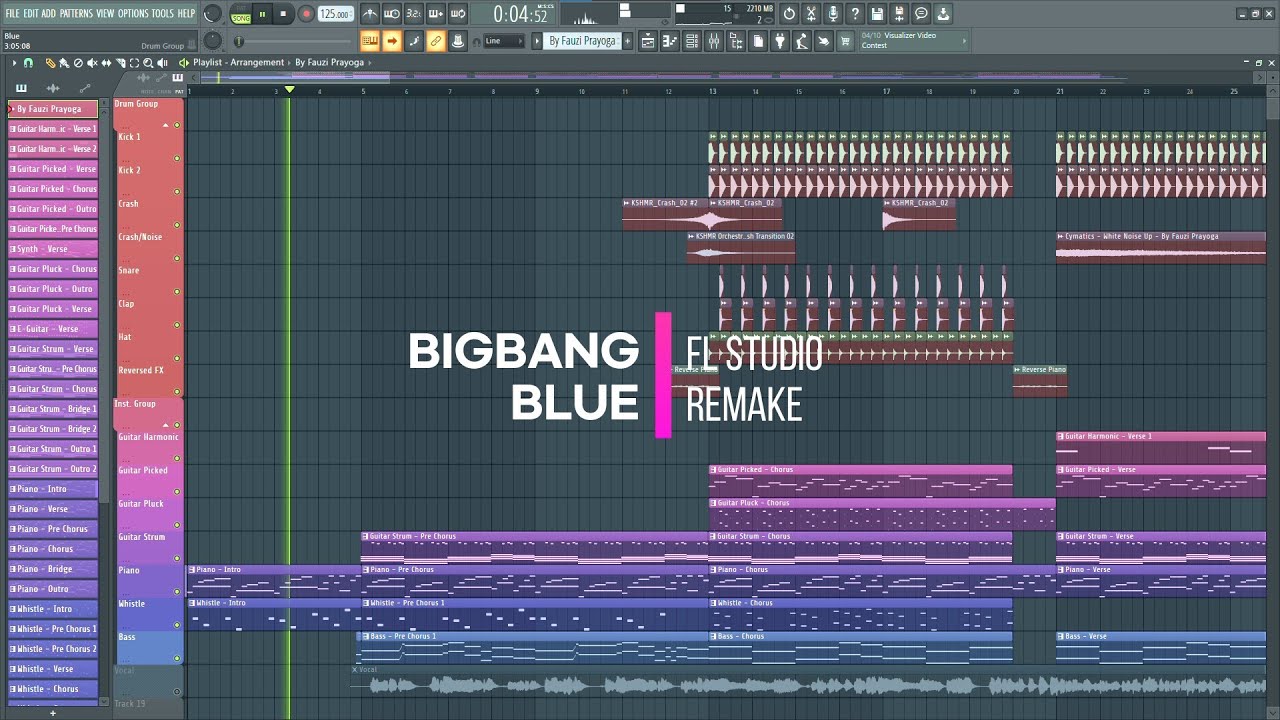Mute the Reversed FX track
The width and height of the screenshot is (1280, 720).
pyautogui.click(x=177, y=391)
